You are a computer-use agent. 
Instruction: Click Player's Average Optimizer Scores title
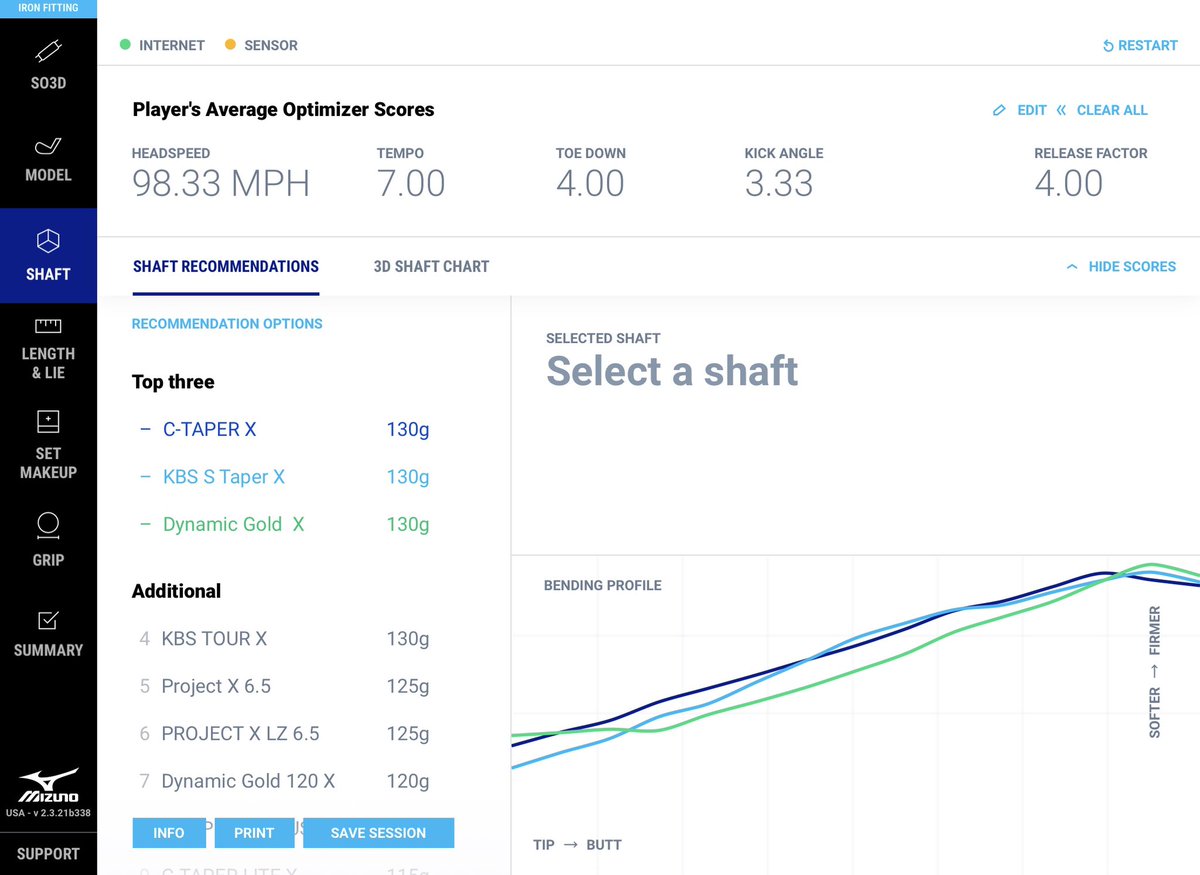tap(284, 110)
